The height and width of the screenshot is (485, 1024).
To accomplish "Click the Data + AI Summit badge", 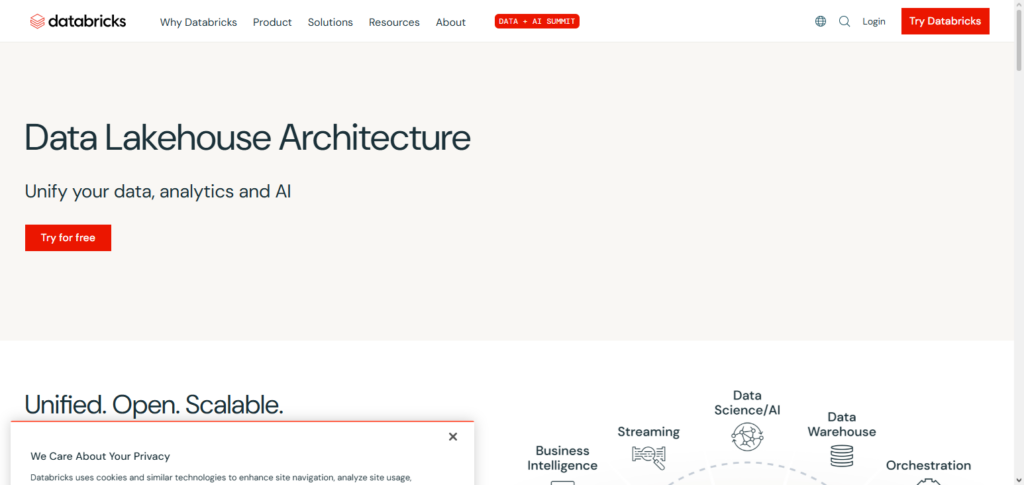I will (x=537, y=22).
